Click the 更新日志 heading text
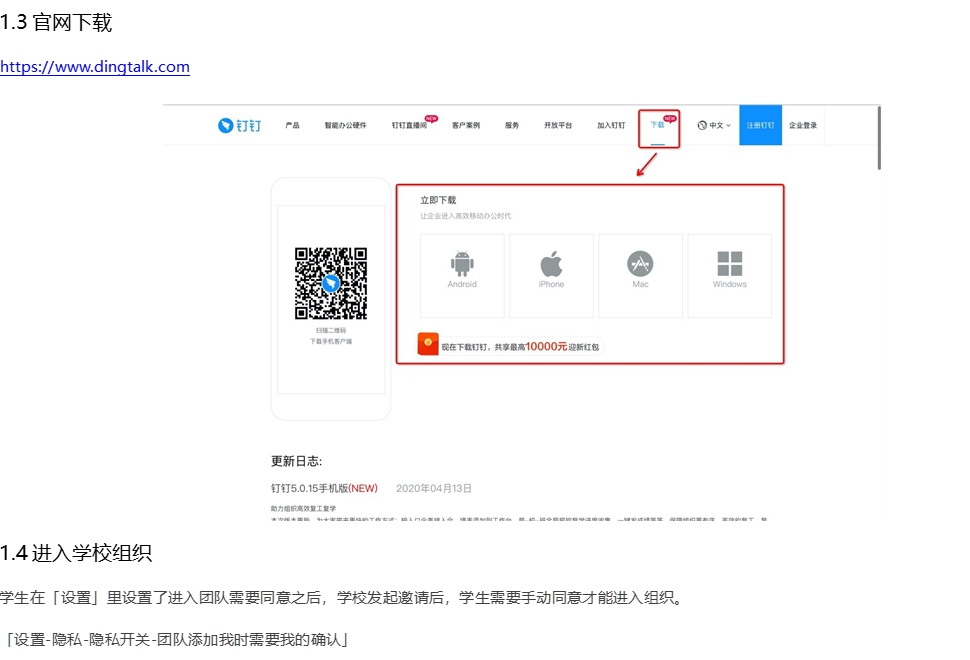The height and width of the screenshot is (660, 970). pos(296,461)
